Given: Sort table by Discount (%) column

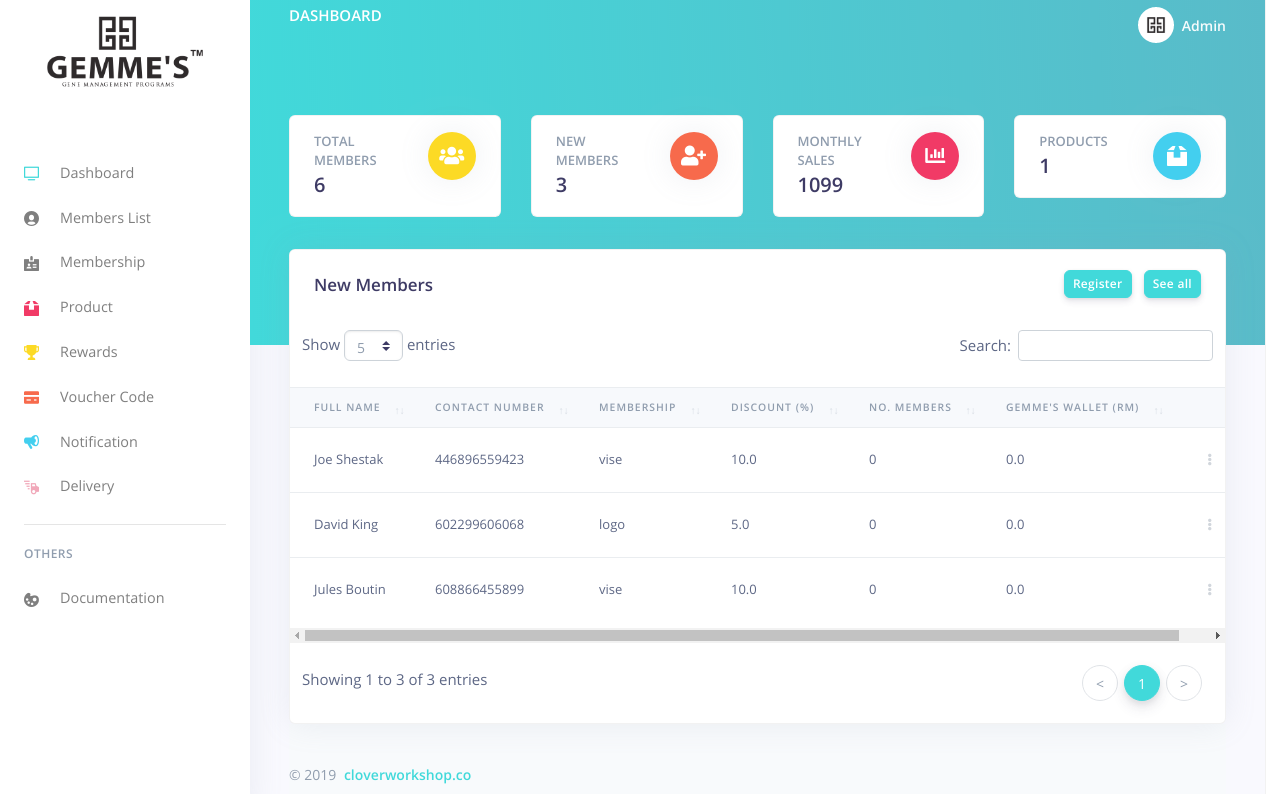Looking at the screenshot, I should pos(772,408).
